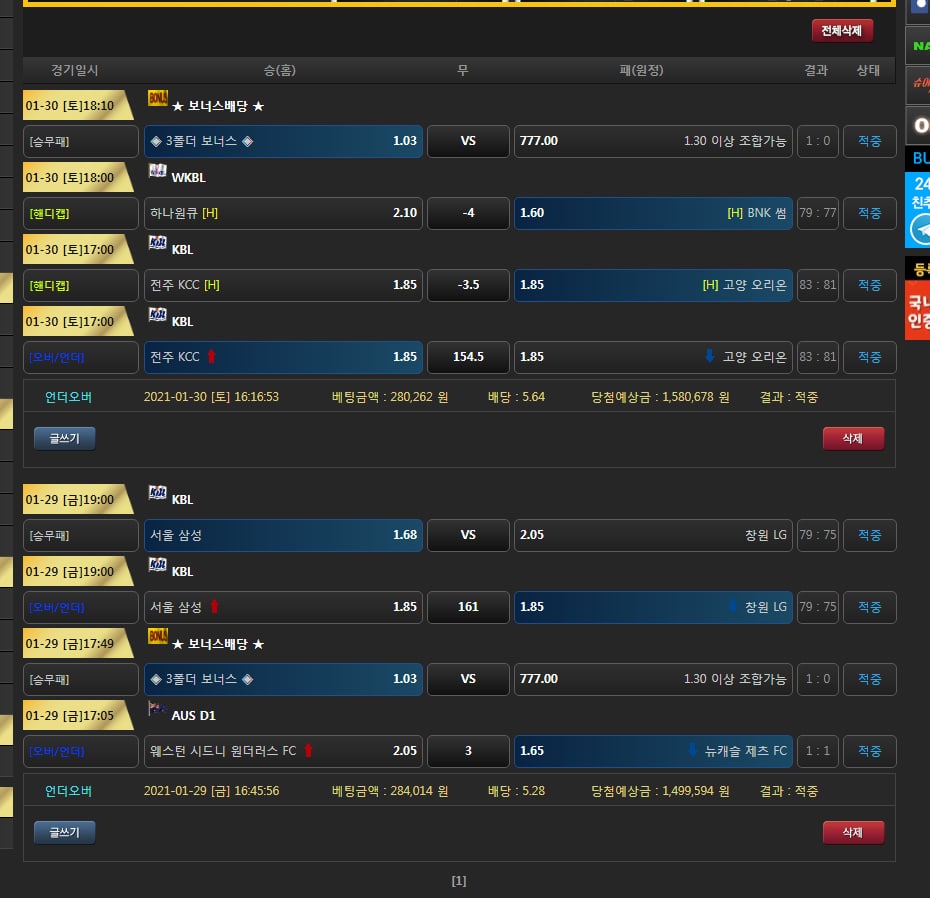Click blue down arrow beside 뉴캐슬 제츠 FC

pyautogui.click(x=692, y=751)
